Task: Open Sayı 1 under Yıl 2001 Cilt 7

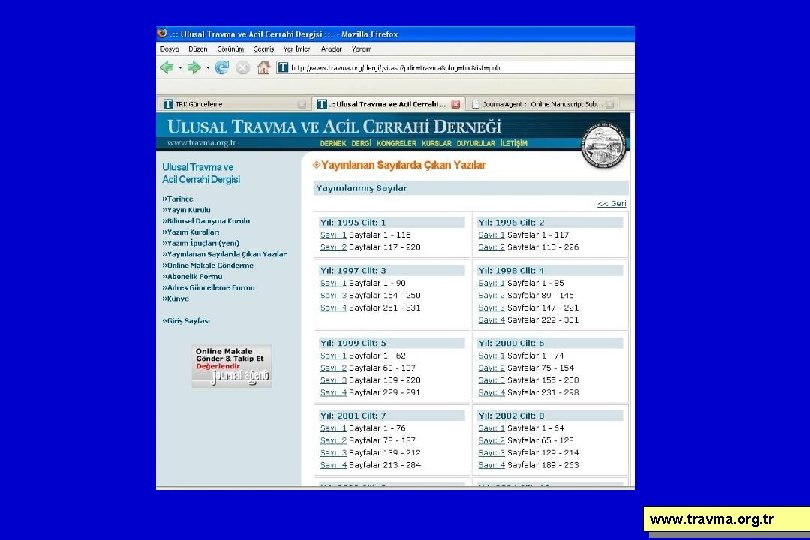Action: click(333, 428)
